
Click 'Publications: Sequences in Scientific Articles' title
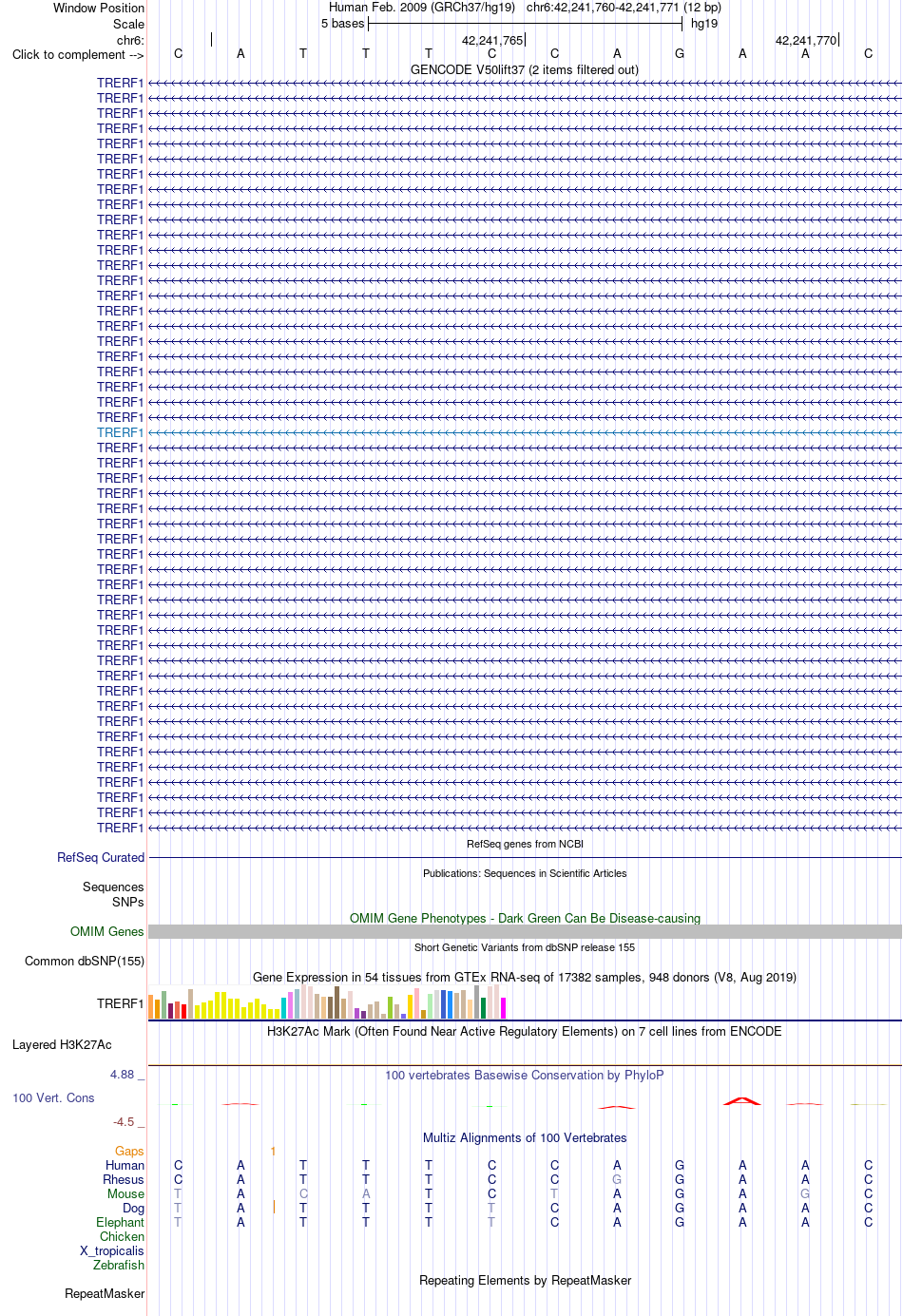(x=525, y=873)
